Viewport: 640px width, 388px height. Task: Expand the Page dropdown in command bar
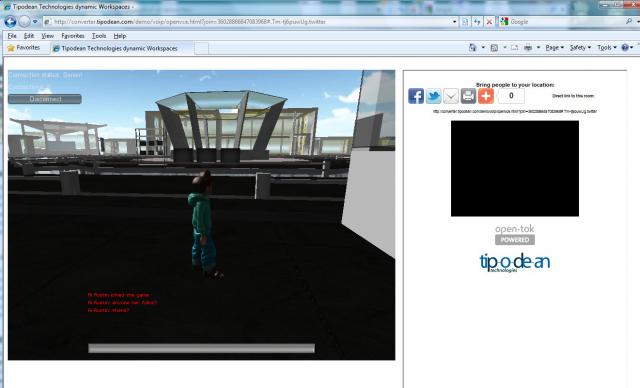click(x=554, y=48)
